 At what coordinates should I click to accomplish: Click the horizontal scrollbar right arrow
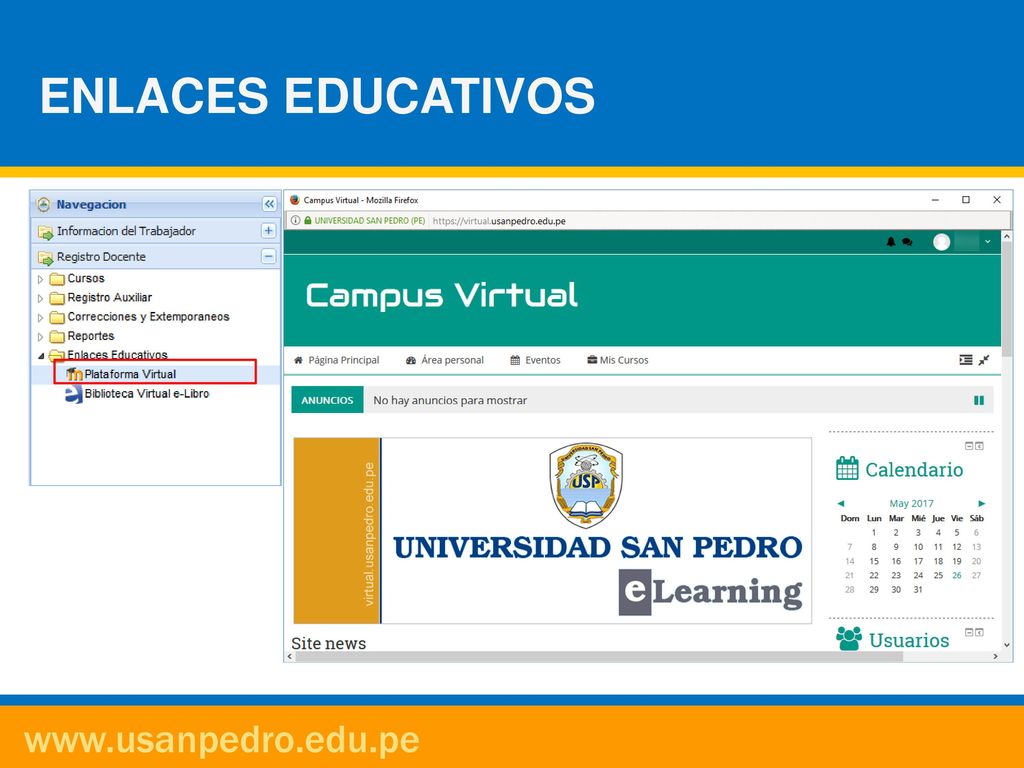pos(995,656)
